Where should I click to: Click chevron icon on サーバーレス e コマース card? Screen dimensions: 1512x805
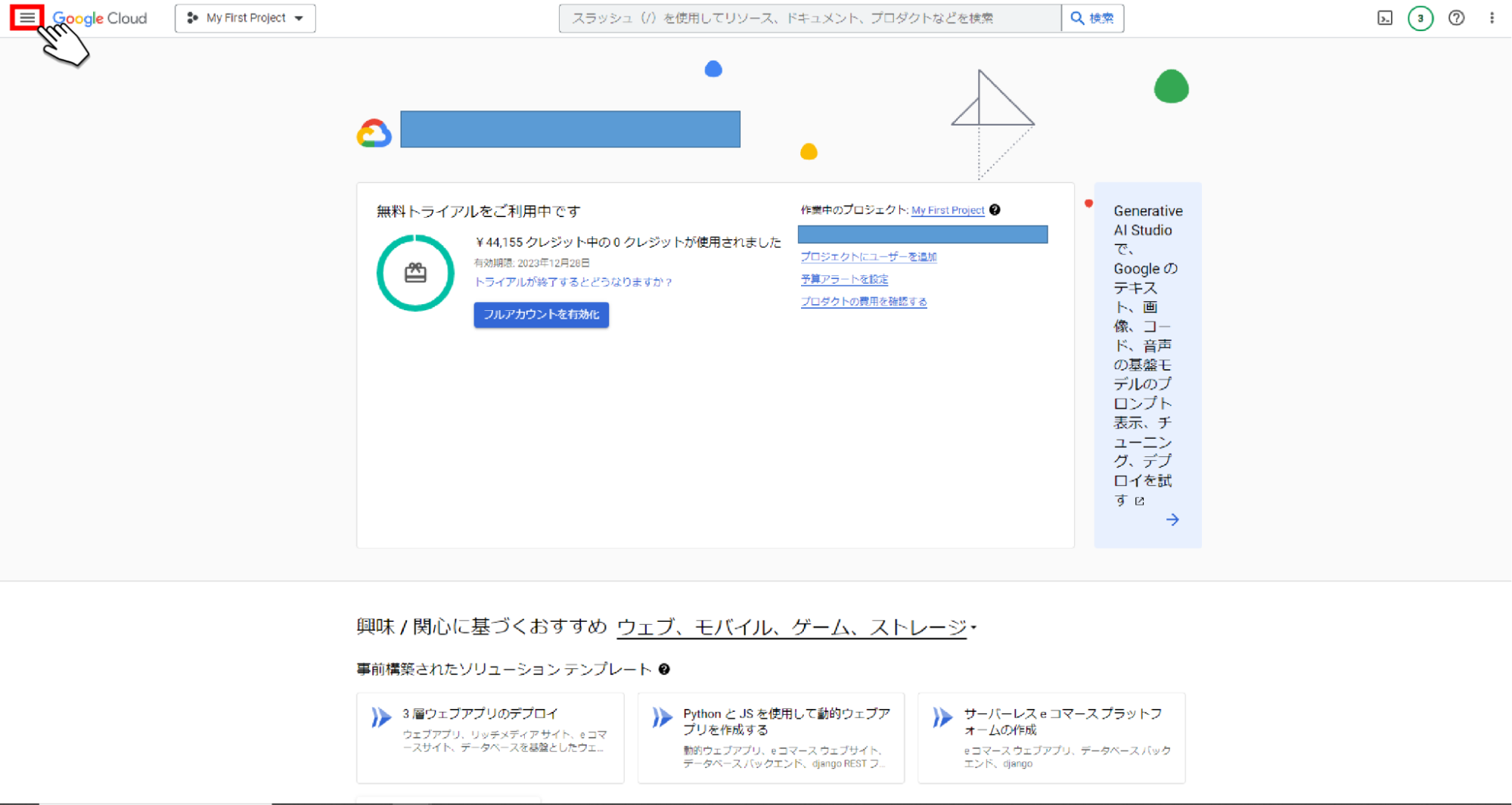(942, 716)
